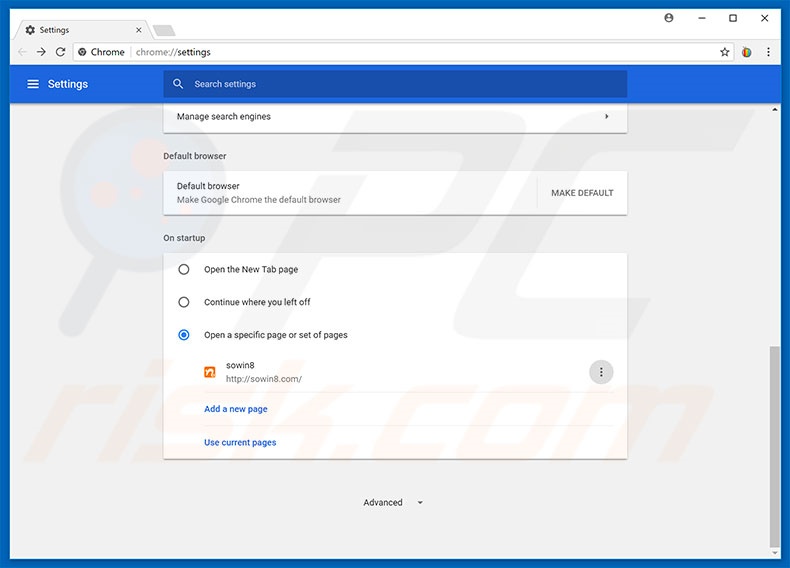The width and height of the screenshot is (790, 568).
Task: Click the sowin8 orange favicon
Action: click(x=210, y=372)
